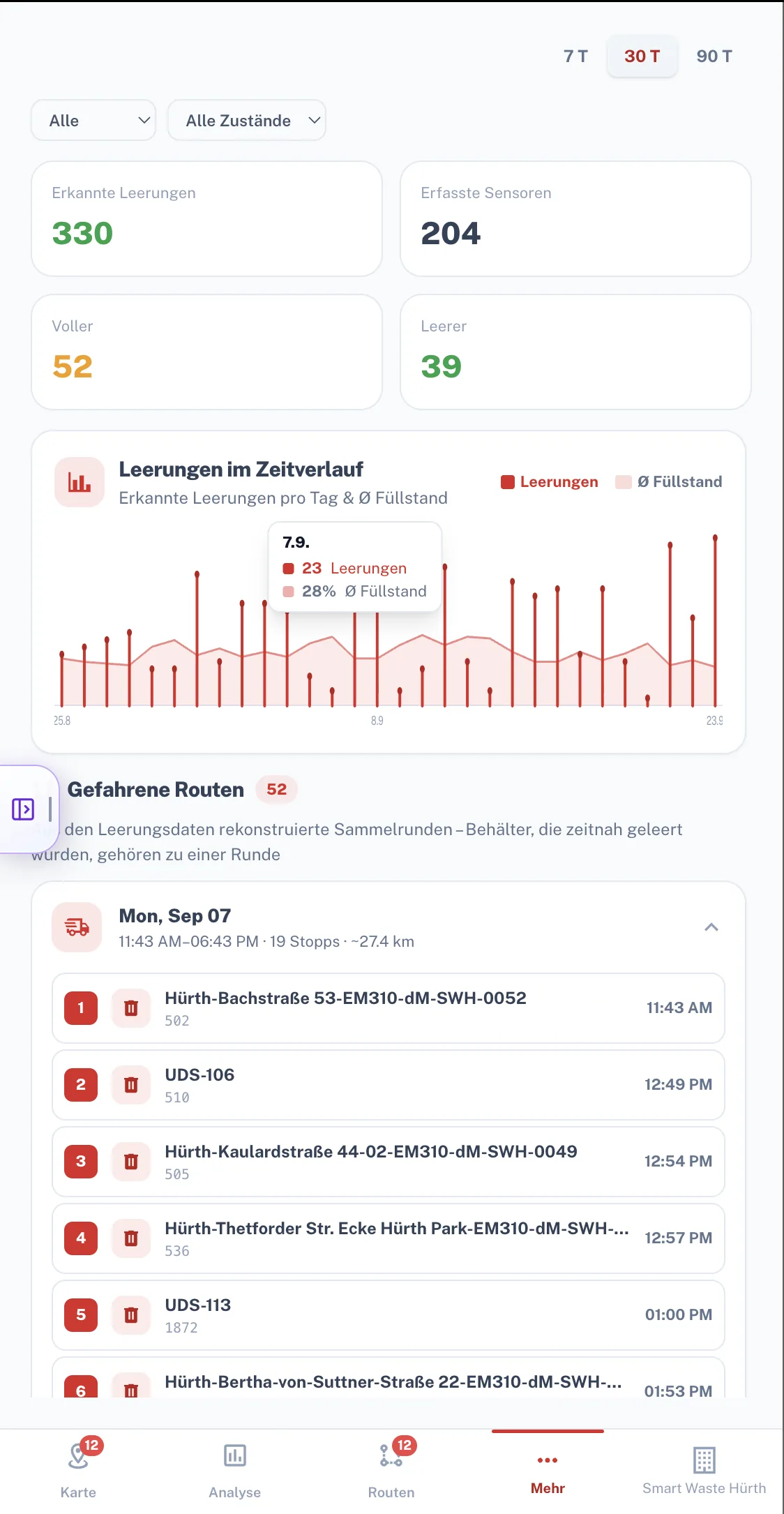Screen dimensions: 784x1514
Task: Open stop Hürth-Kaulardstraße 44-02-EM310-dM-SWH-0049
Action: 389,1162
